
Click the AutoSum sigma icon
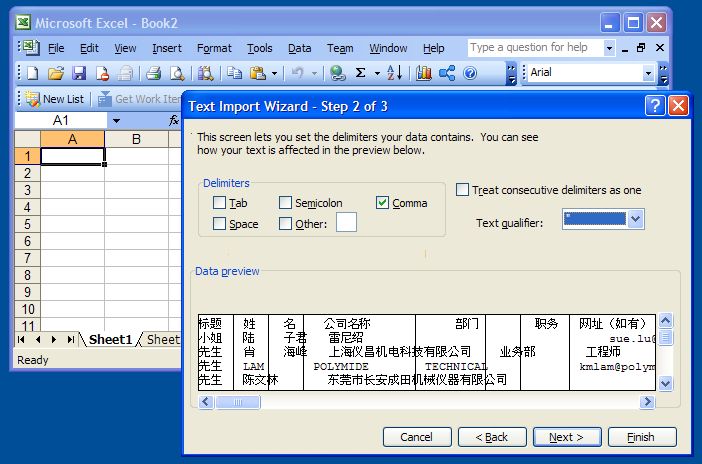[x=361, y=73]
